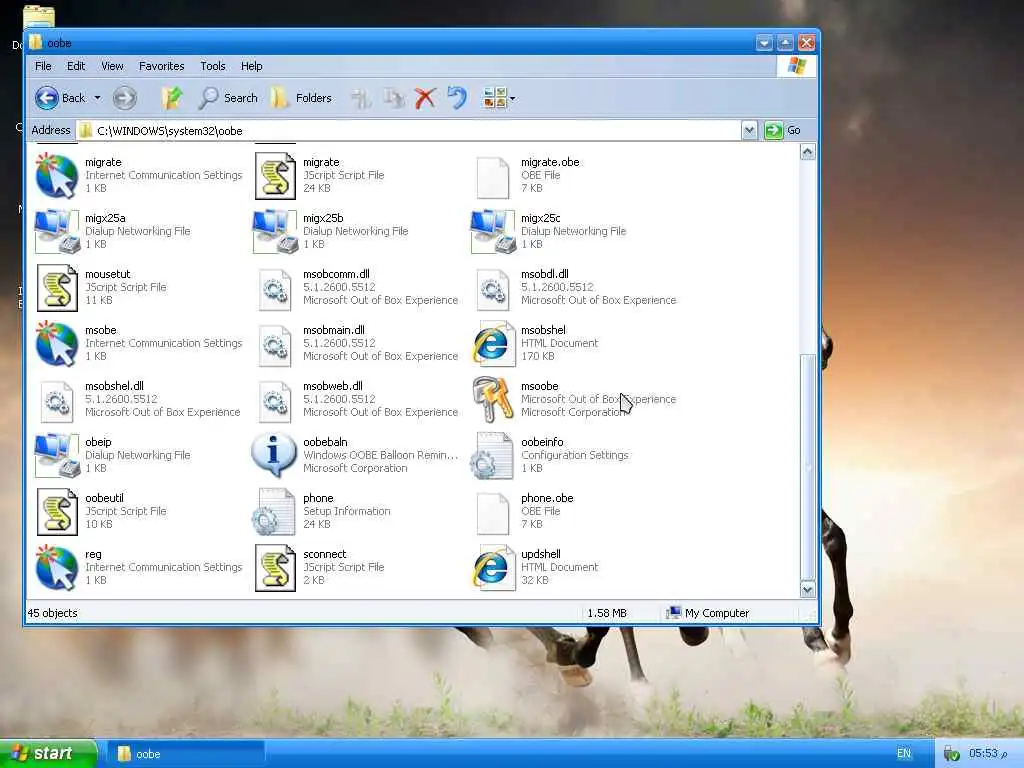Image resolution: width=1024 pixels, height=768 pixels.
Task: Select the msobshel.dll file icon
Action: (x=57, y=402)
